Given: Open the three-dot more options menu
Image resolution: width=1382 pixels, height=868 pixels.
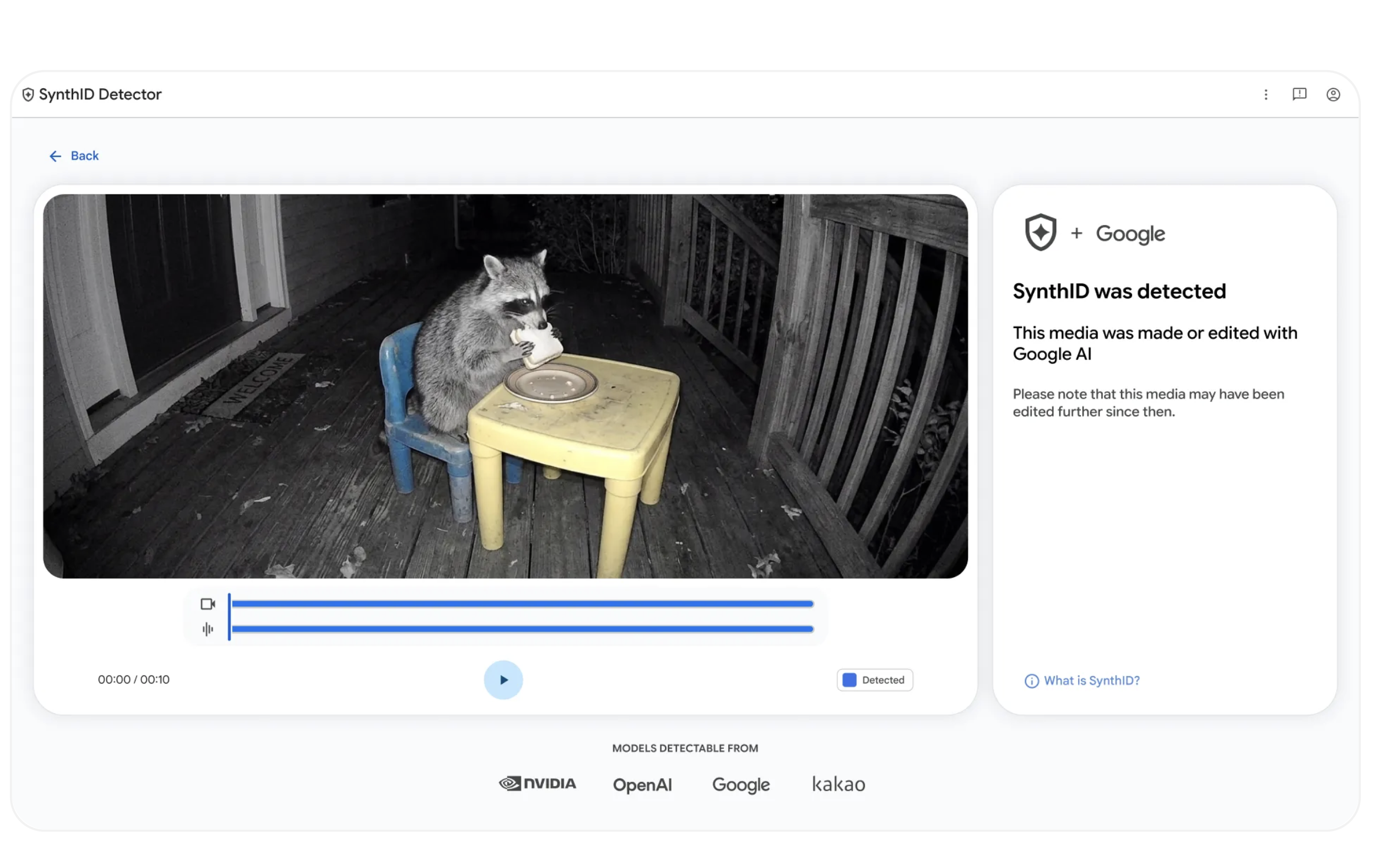Looking at the screenshot, I should (x=1265, y=94).
